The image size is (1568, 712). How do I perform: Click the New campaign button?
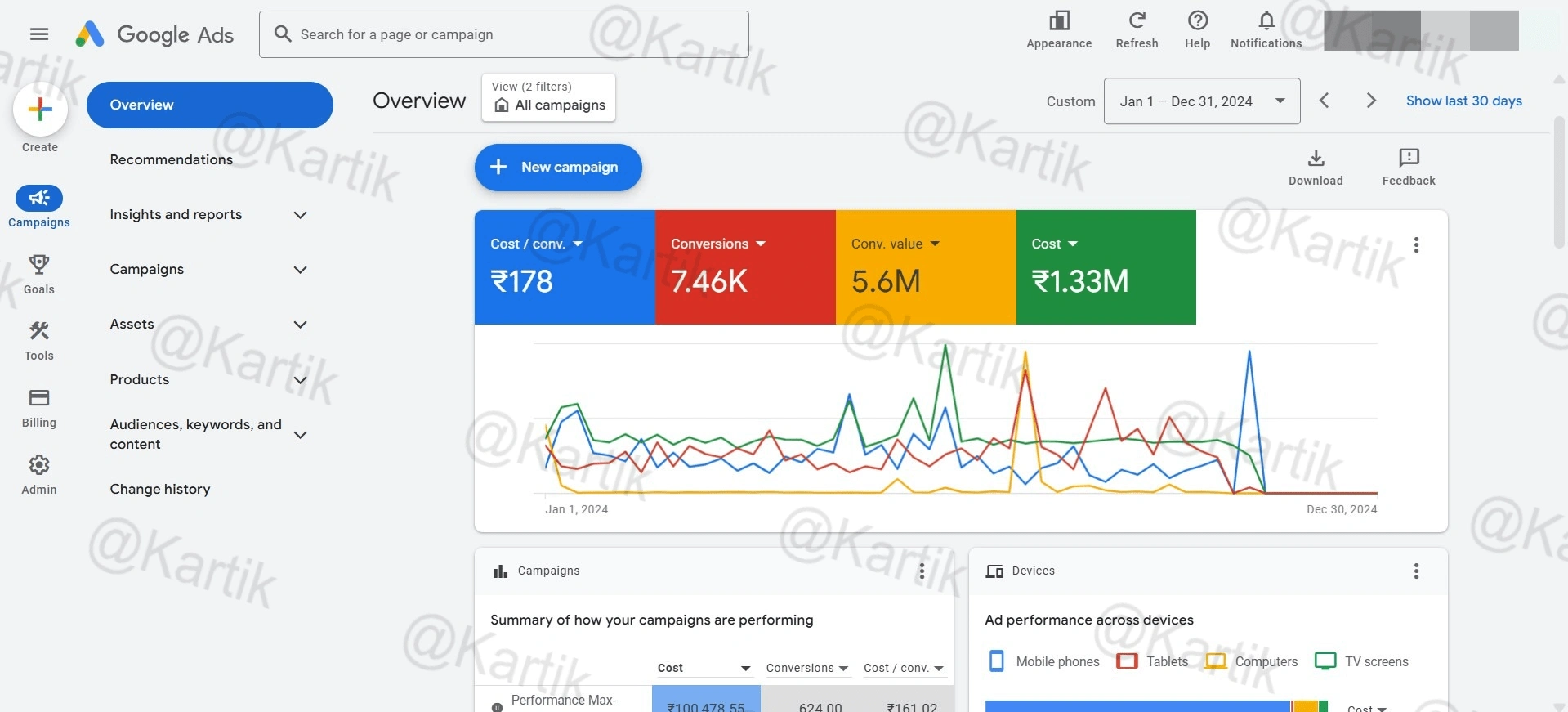click(558, 168)
